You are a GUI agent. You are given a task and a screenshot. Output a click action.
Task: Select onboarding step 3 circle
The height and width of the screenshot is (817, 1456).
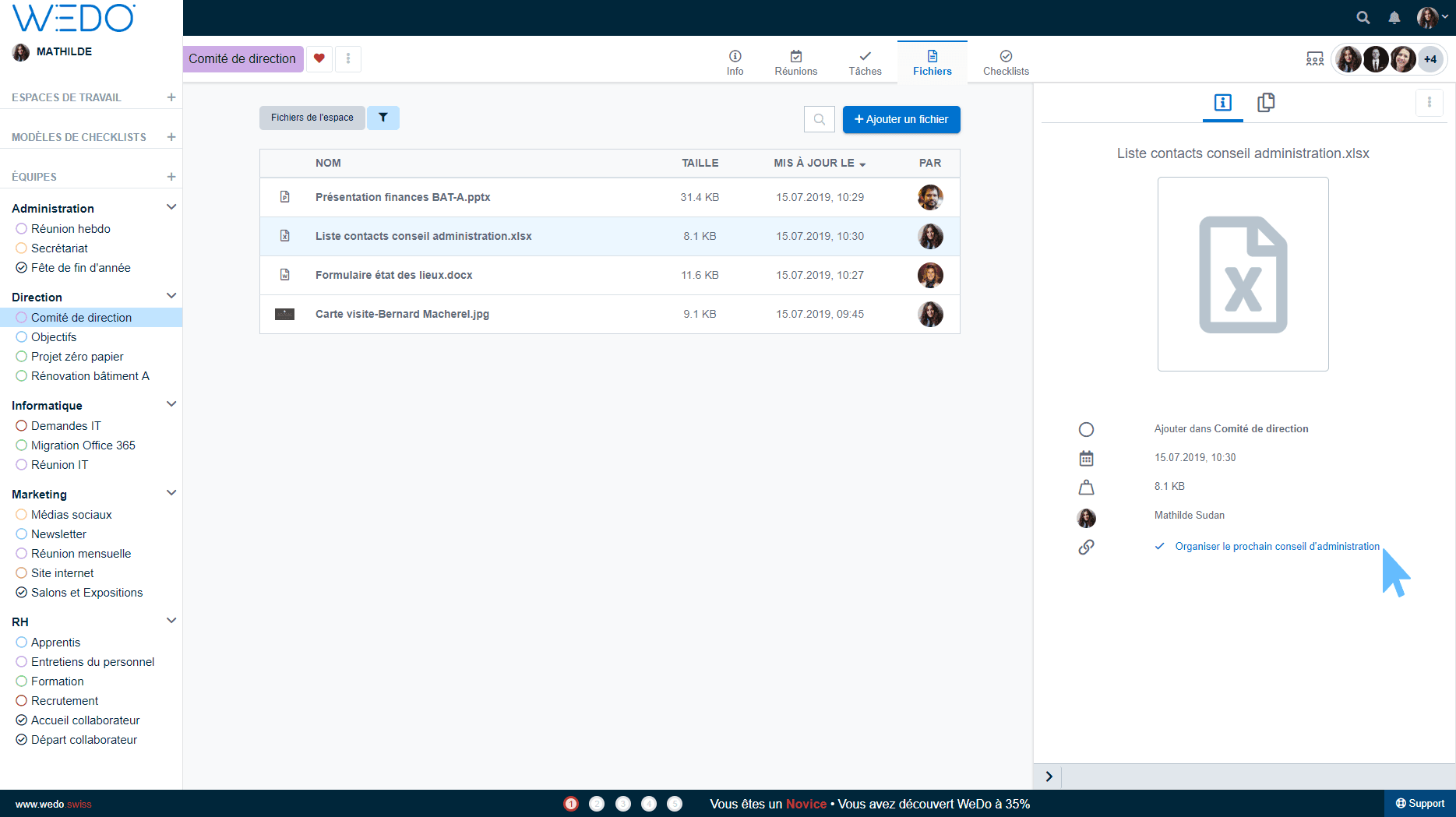pyautogui.click(x=623, y=804)
